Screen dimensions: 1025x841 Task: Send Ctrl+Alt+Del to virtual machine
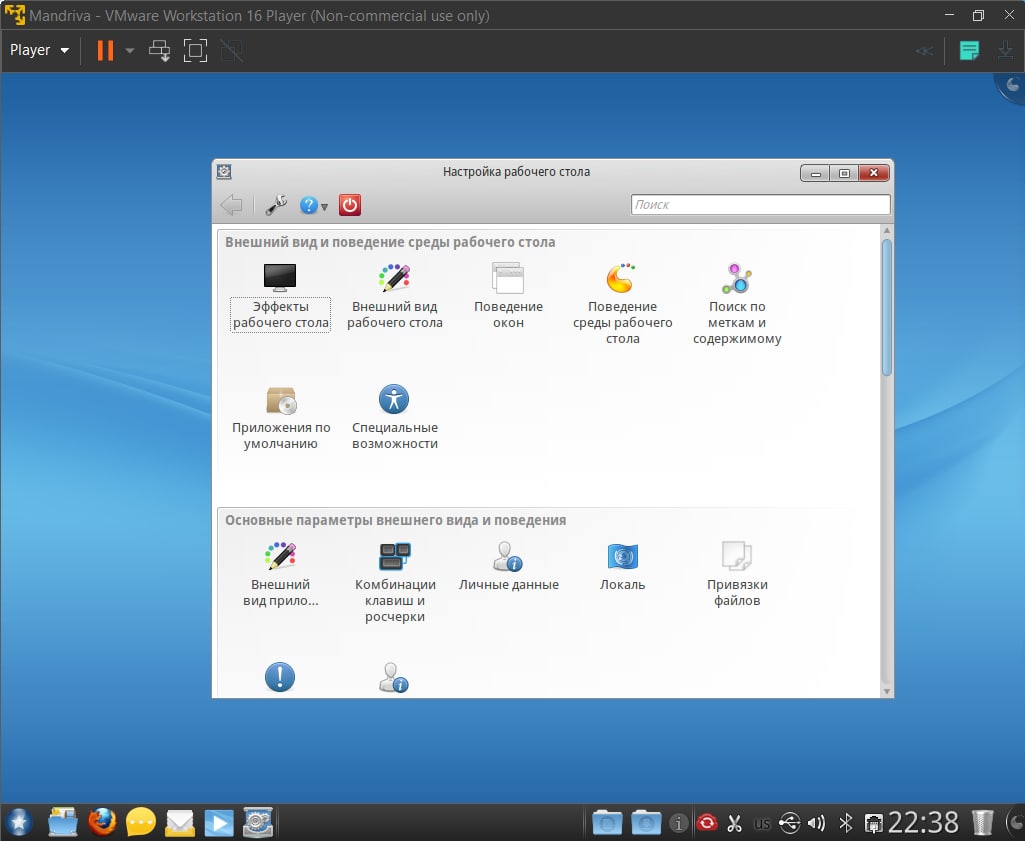tap(159, 50)
